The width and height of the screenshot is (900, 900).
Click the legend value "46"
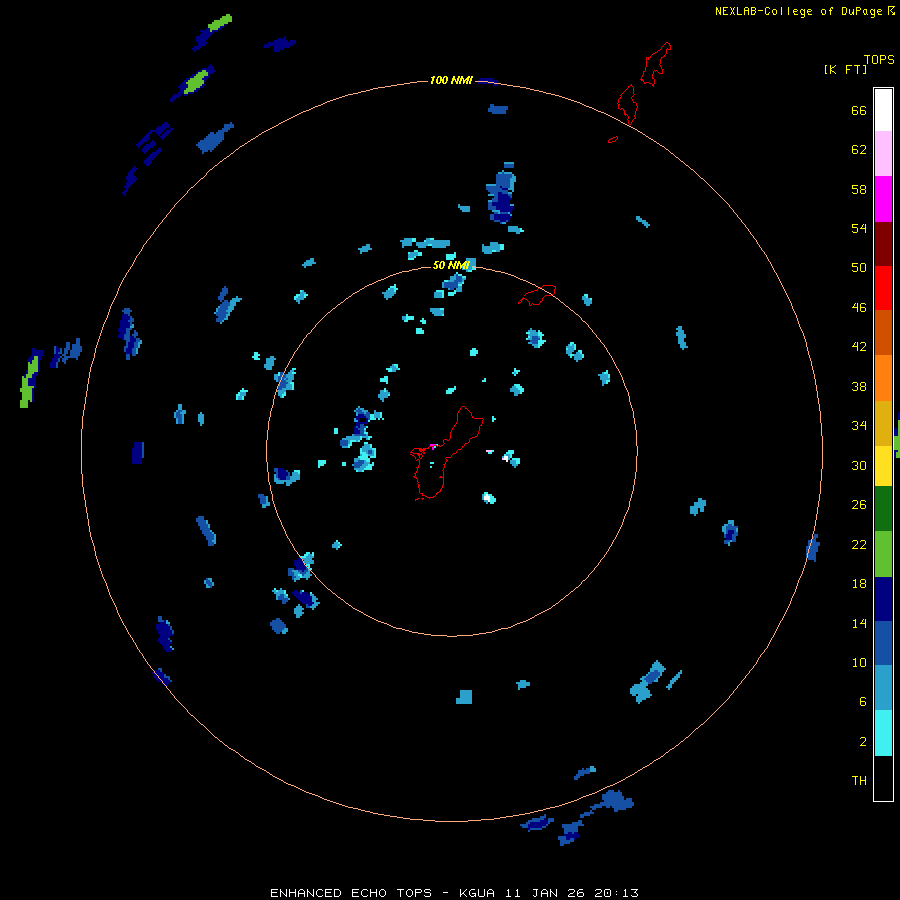tap(859, 308)
